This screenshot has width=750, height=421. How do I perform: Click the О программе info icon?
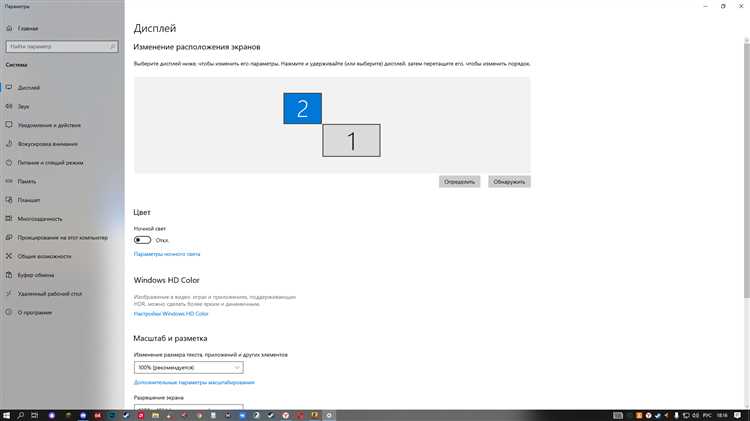[x=9, y=312]
